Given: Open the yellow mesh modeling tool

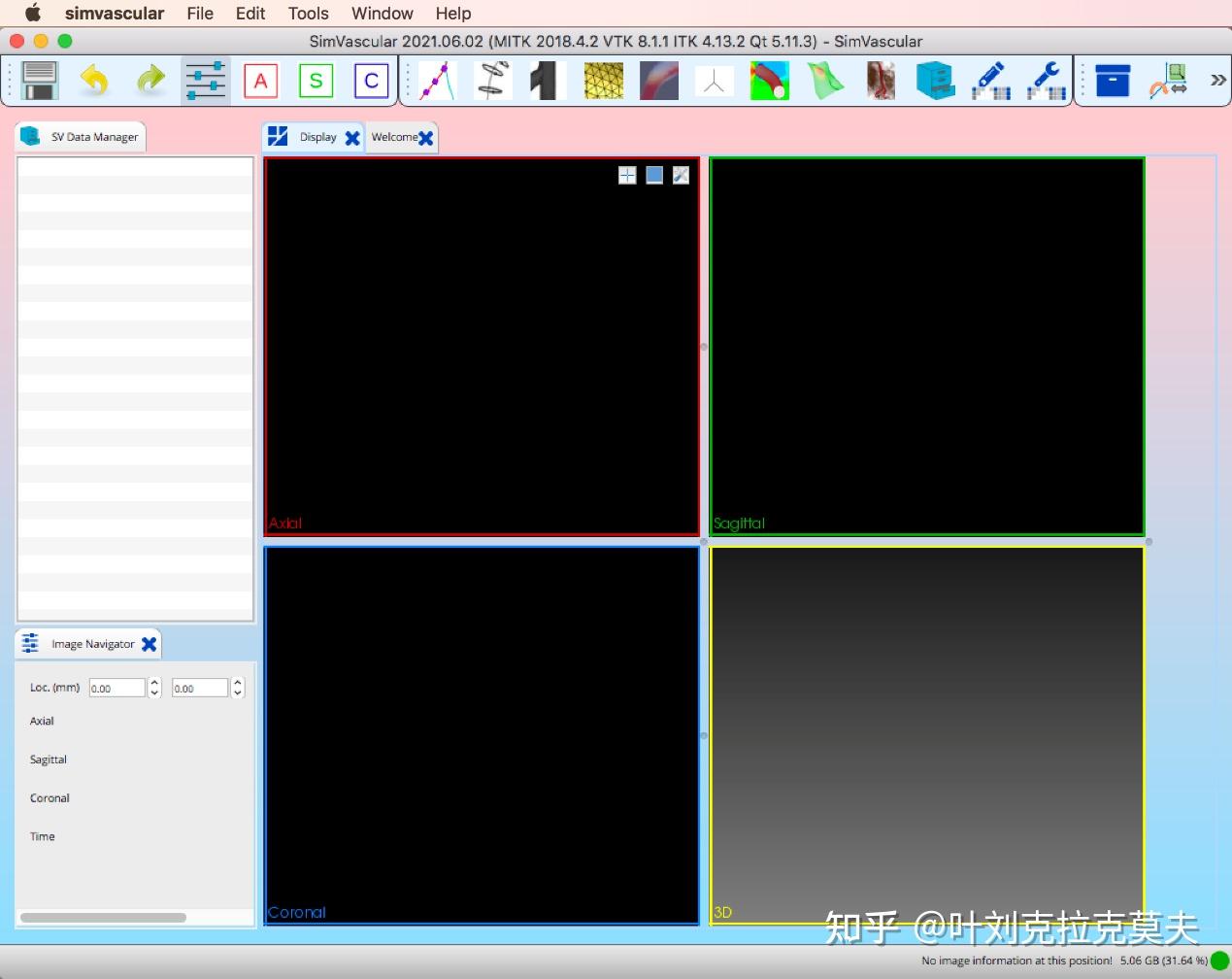Looking at the screenshot, I should (x=604, y=81).
